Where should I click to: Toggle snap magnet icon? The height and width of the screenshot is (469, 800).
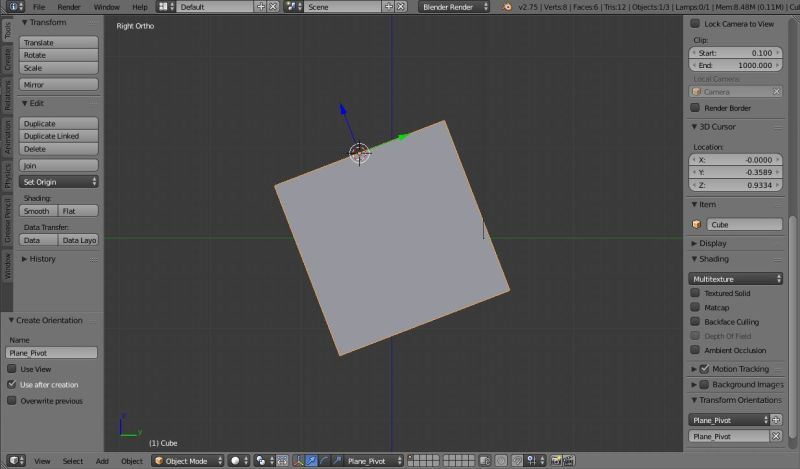(517, 461)
